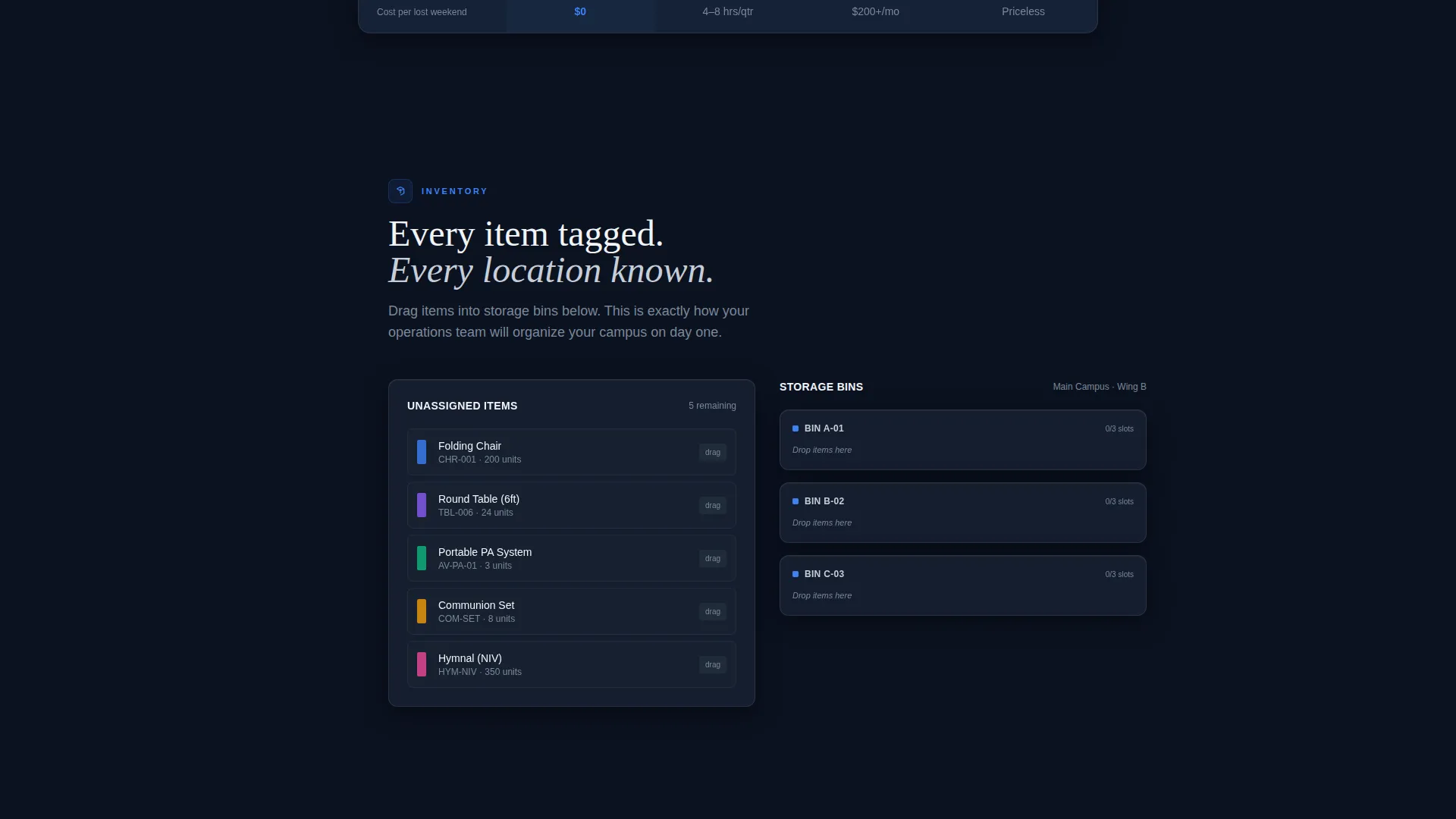Image resolution: width=1456 pixels, height=819 pixels.
Task: Click the 'Every location known.' italic headline
Action: pyautogui.click(x=551, y=271)
